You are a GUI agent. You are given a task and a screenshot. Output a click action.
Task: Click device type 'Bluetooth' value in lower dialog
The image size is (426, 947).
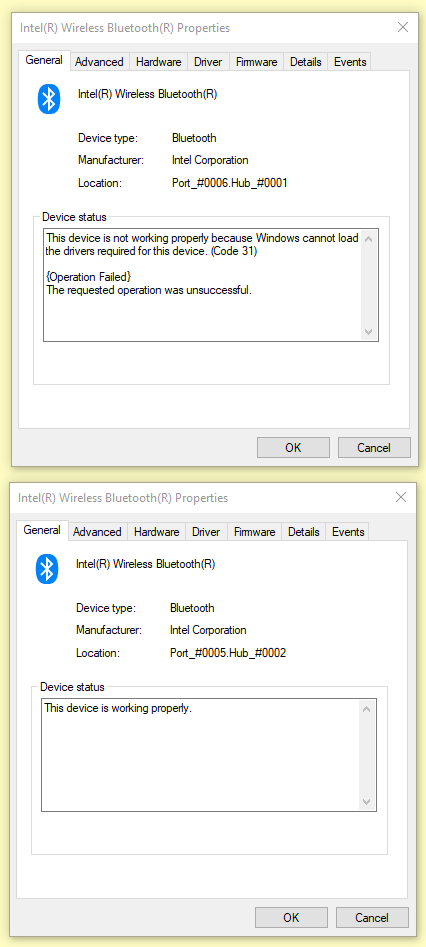192,608
